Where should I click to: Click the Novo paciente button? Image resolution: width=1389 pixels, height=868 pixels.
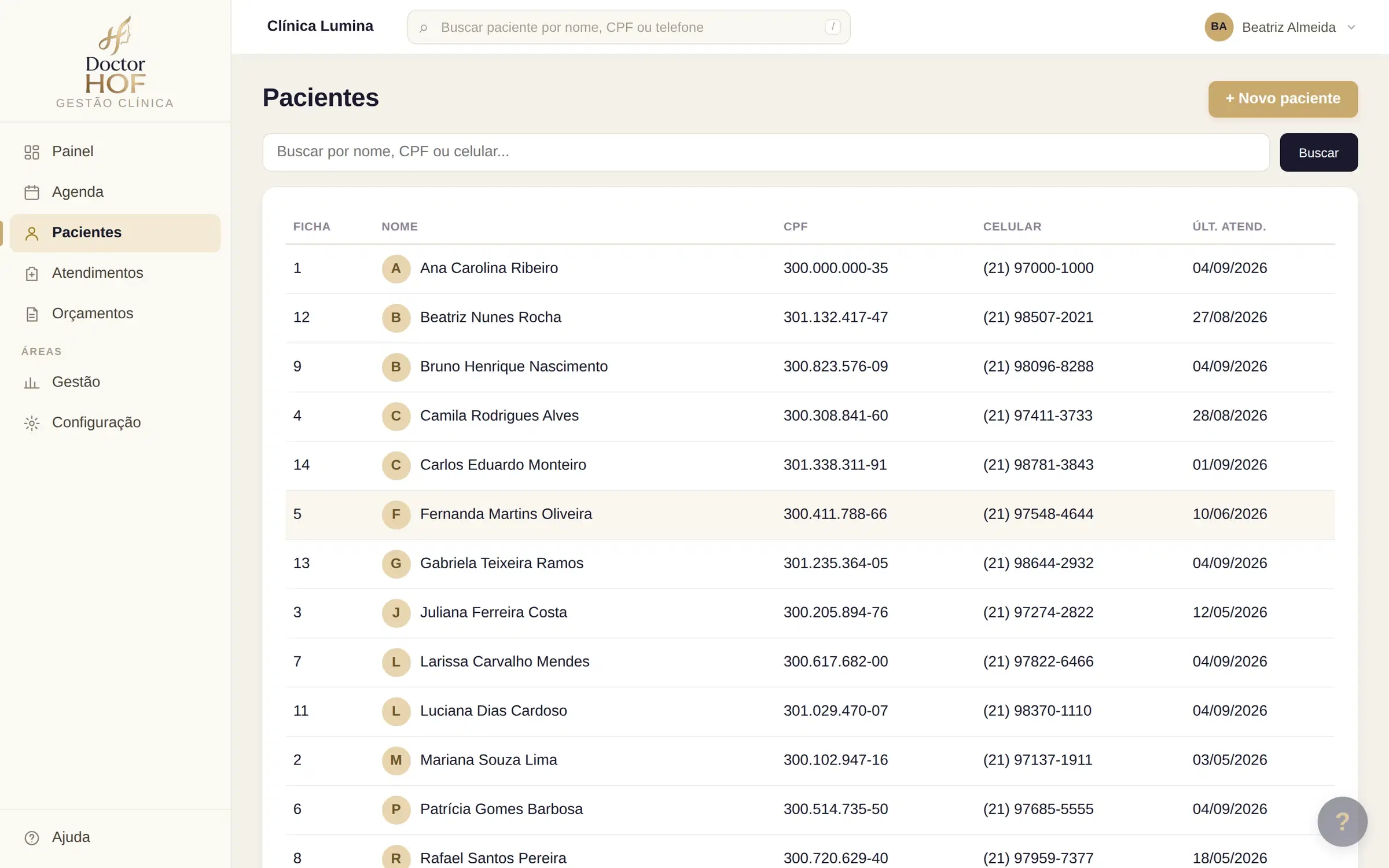1283,99
